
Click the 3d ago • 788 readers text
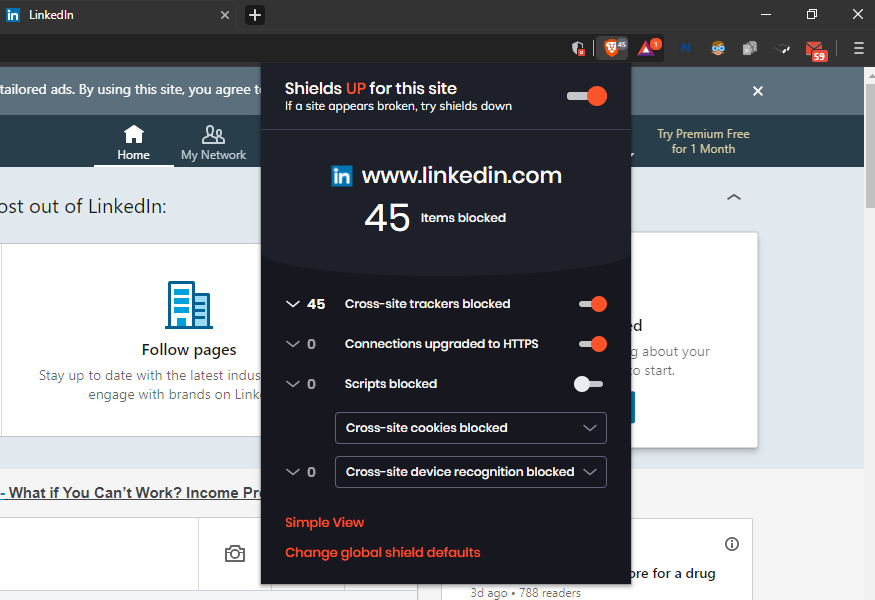pyautogui.click(x=526, y=593)
